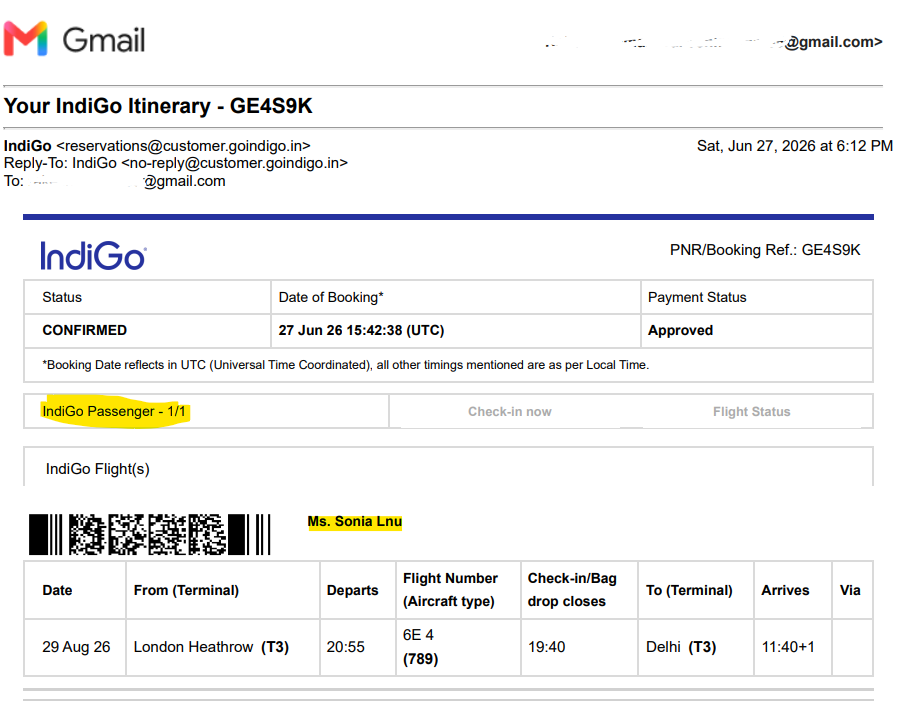Click the 'Via' column header
This screenshot has height=725, width=900.
tap(850, 590)
